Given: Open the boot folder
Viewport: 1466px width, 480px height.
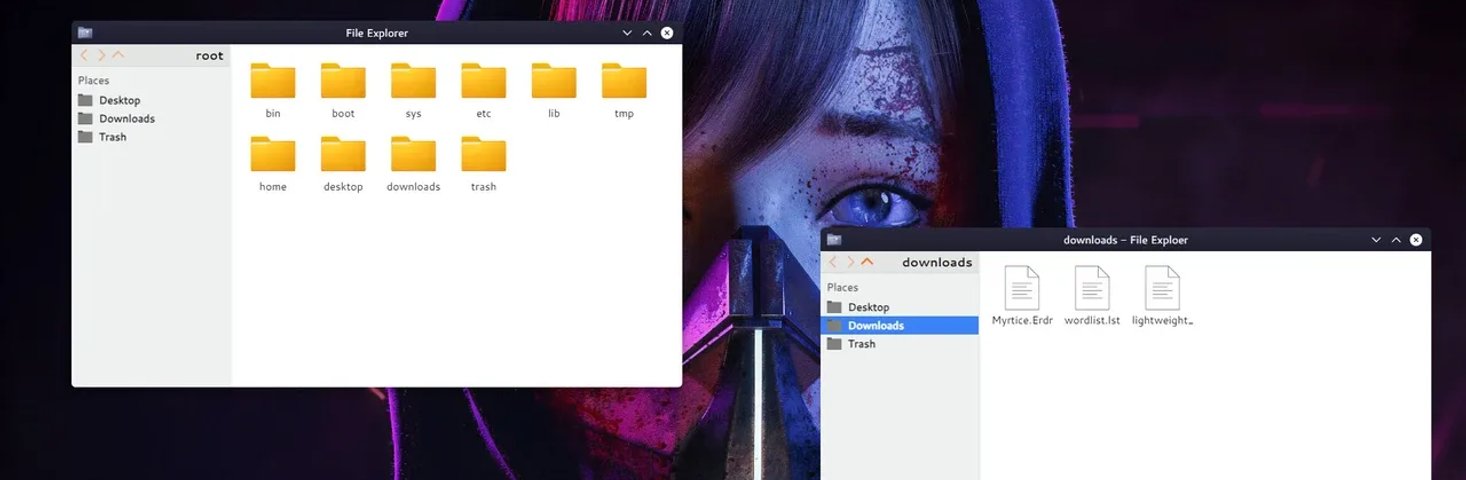Looking at the screenshot, I should pyautogui.click(x=343, y=81).
